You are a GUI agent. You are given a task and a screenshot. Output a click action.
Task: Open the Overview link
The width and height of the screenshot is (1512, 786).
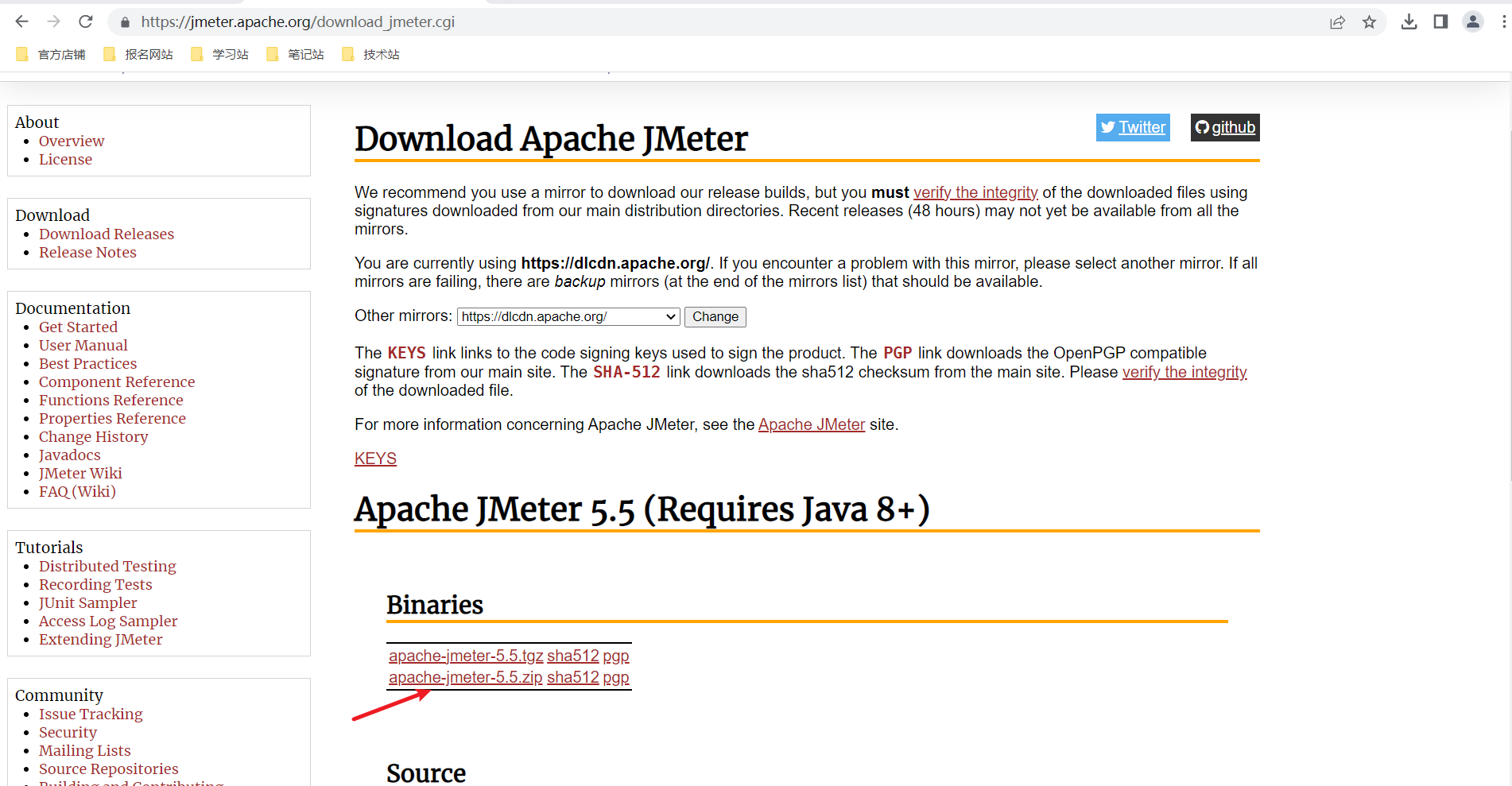coord(72,141)
